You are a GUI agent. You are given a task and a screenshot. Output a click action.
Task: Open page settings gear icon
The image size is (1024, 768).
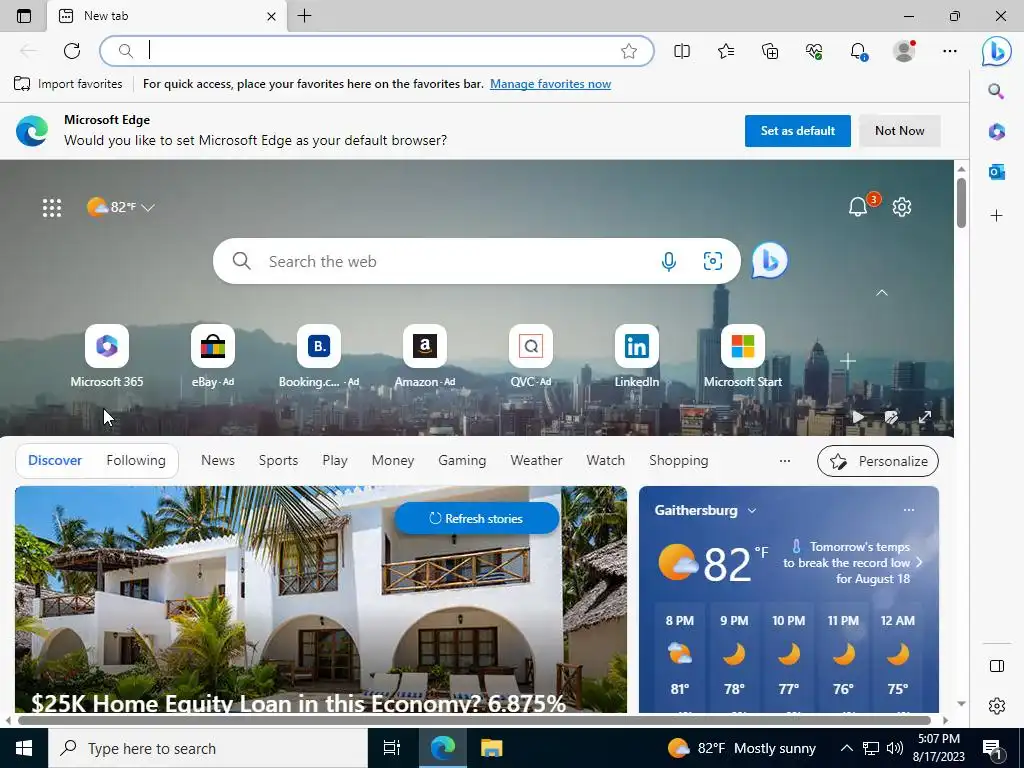pyautogui.click(x=902, y=207)
